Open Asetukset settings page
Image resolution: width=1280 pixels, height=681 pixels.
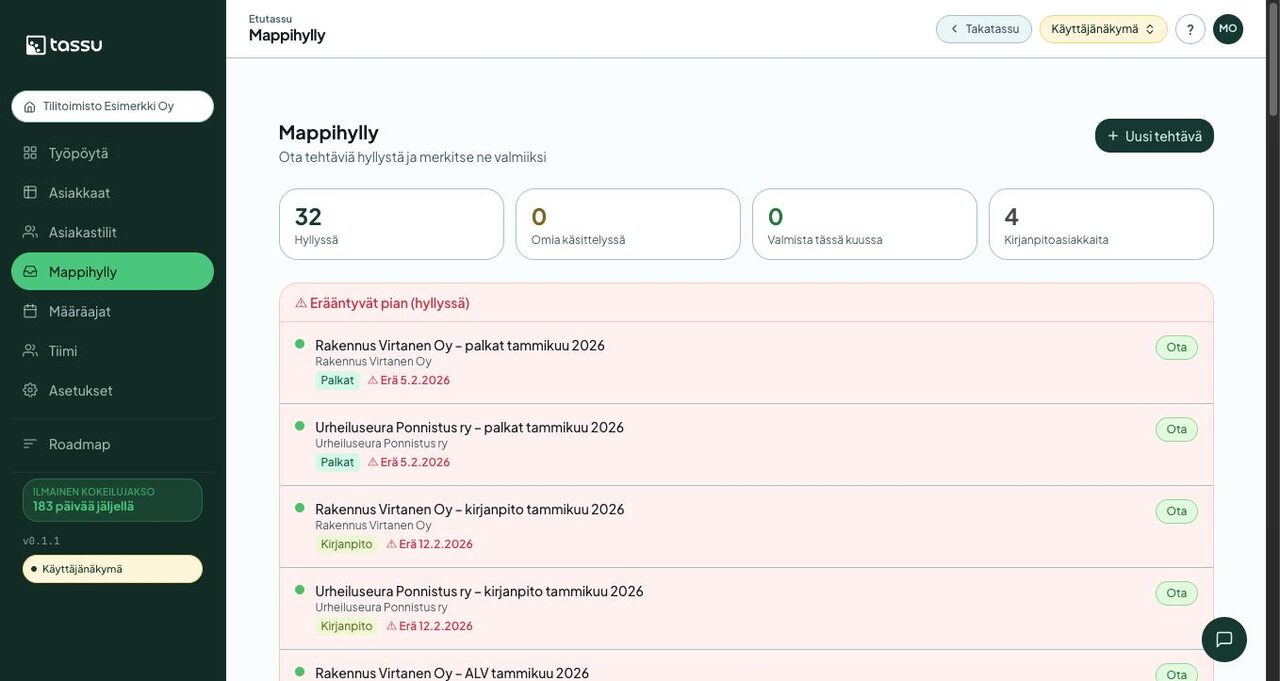click(x=112, y=390)
